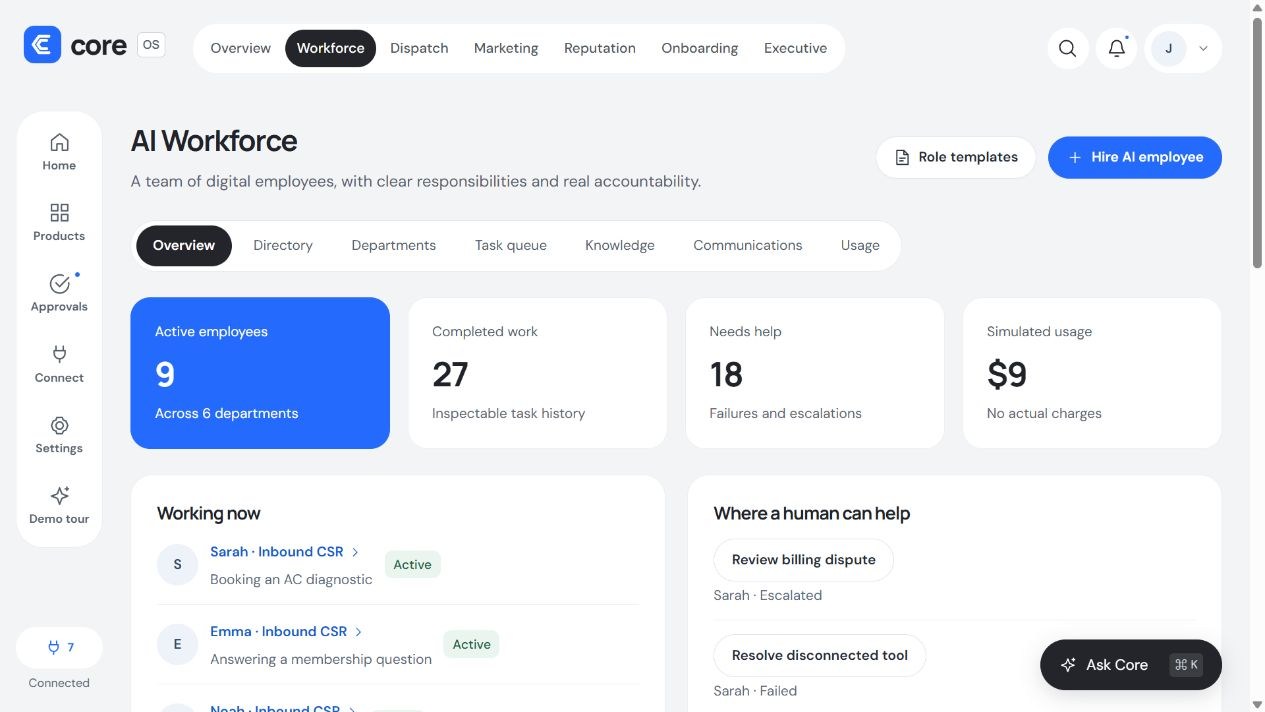
Task: Click the 7 connected plug badge
Action: (59, 647)
